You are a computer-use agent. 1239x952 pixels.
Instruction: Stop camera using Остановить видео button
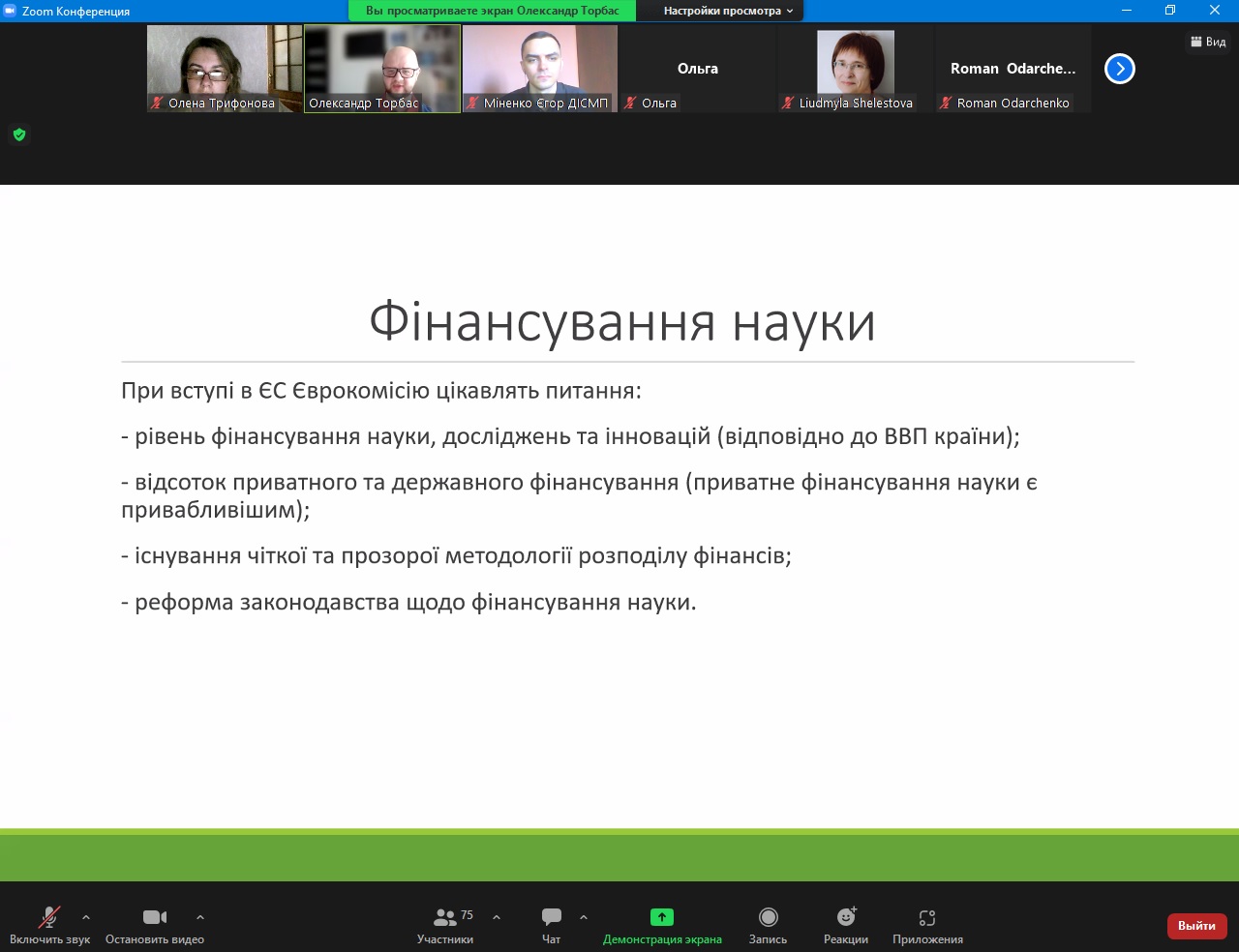pyautogui.click(x=155, y=924)
